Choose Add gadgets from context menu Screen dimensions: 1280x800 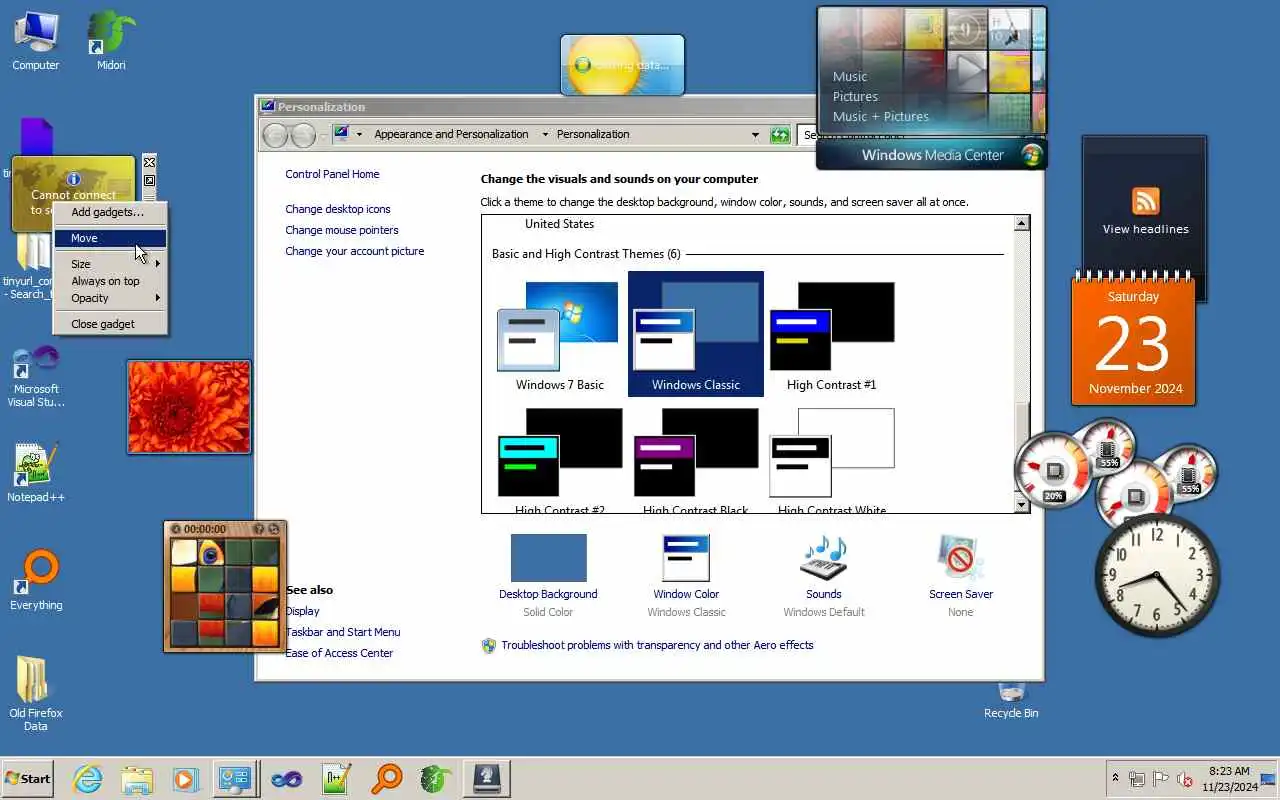pyautogui.click(x=110, y=212)
